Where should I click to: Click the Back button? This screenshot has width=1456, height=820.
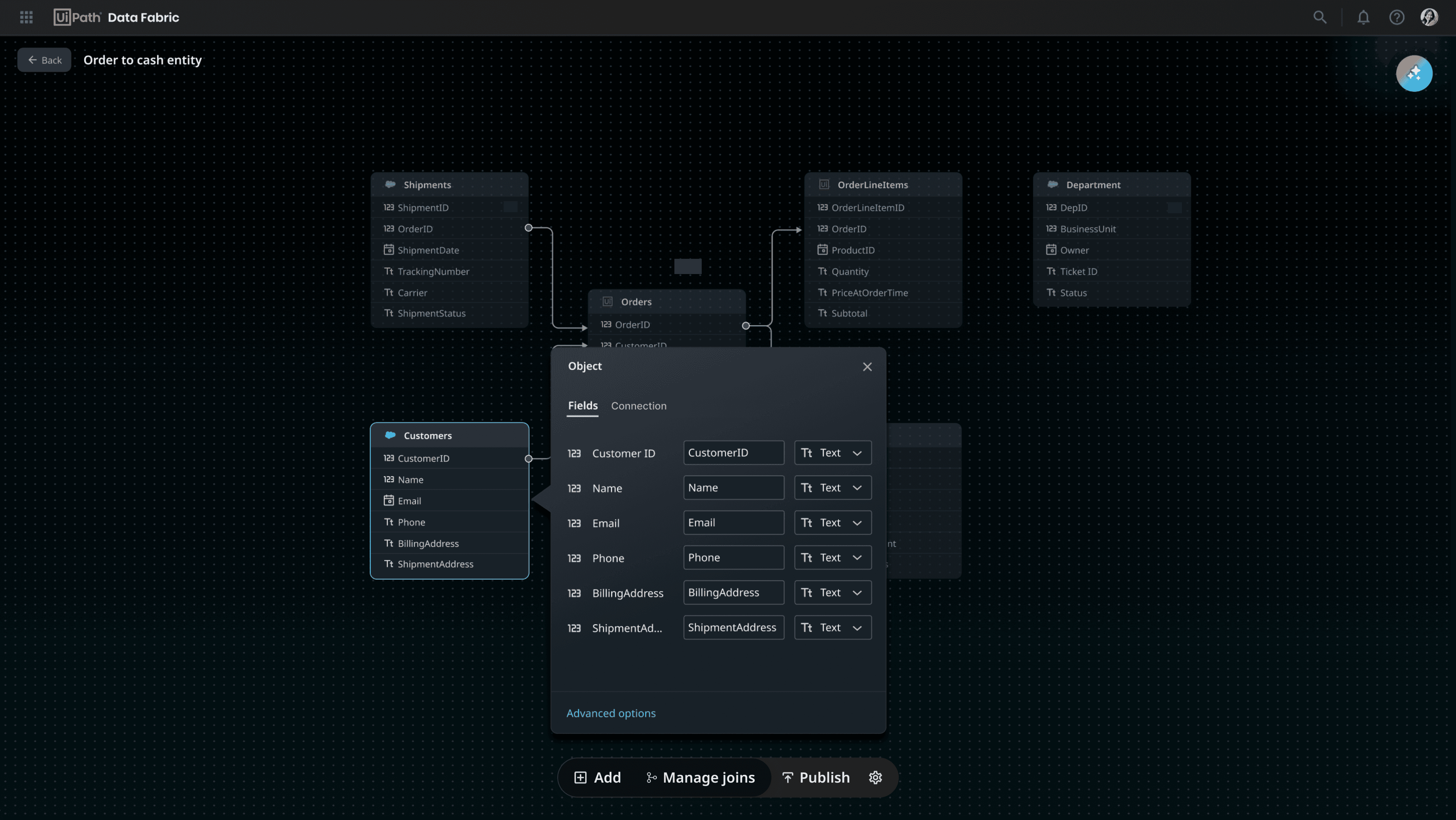pyautogui.click(x=44, y=60)
